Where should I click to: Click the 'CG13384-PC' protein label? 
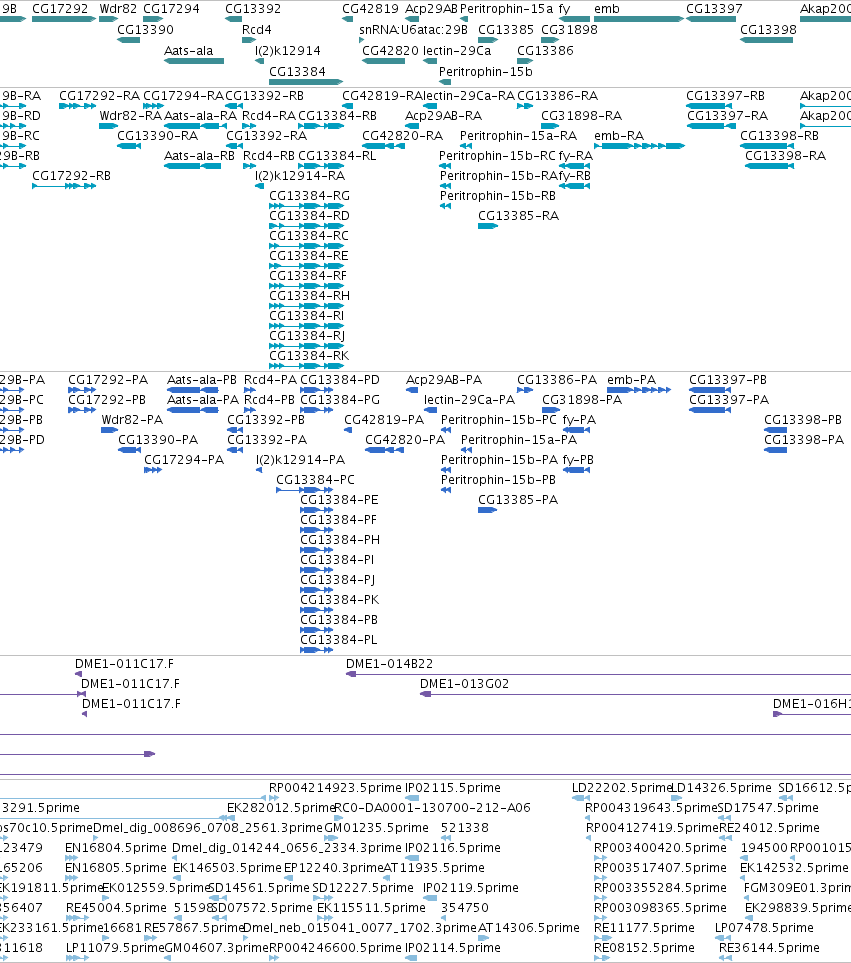click(315, 480)
